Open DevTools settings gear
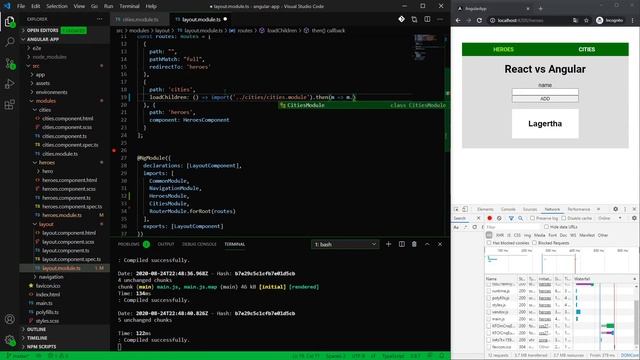640x360 pixels. click(x=615, y=209)
